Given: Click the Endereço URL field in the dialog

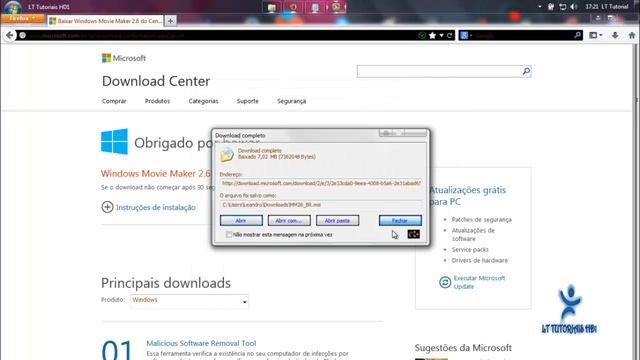Looking at the screenshot, I should coord(321,183).
